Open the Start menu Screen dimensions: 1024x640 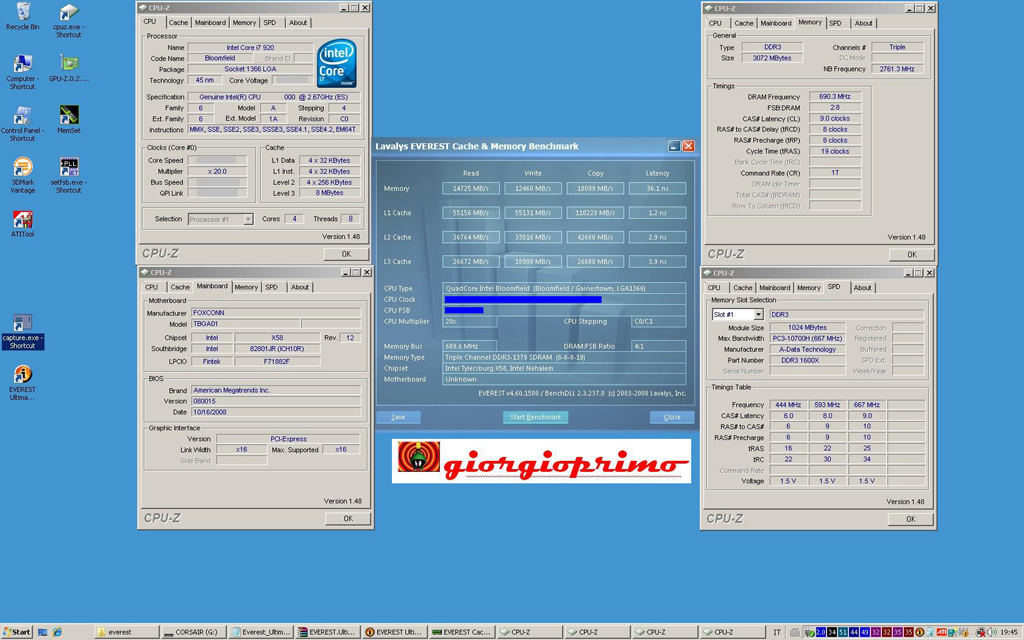tap(17, 632)
